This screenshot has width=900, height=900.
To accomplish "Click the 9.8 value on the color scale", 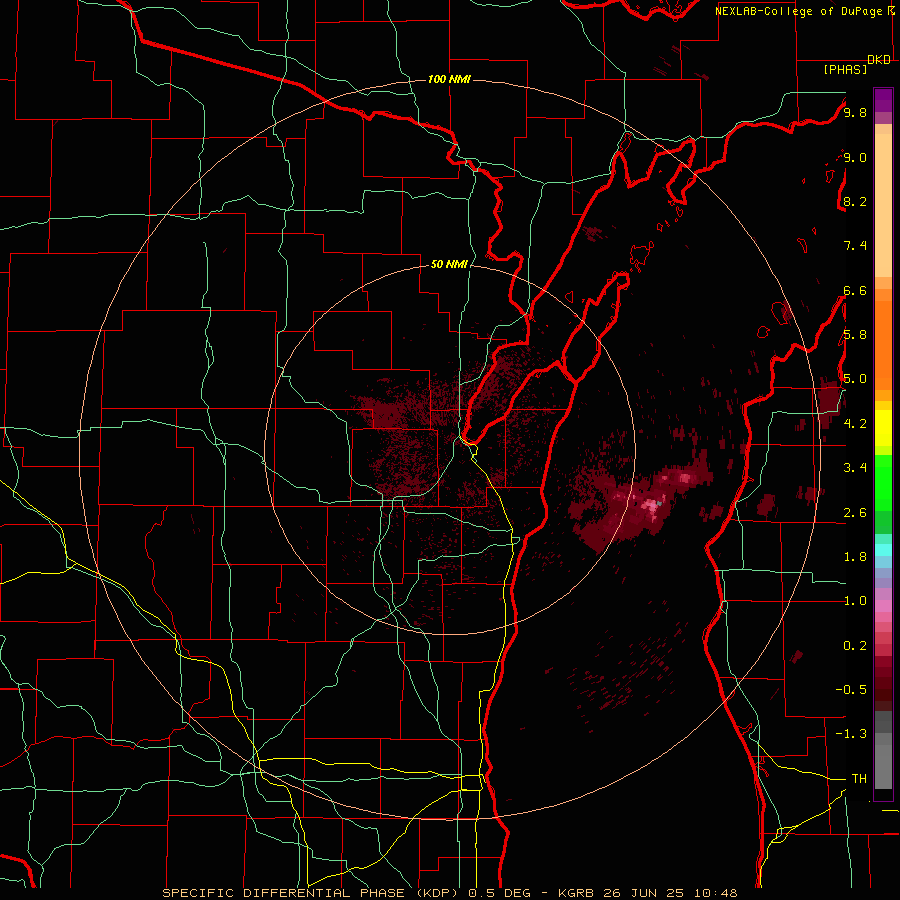I will (855, 112).
